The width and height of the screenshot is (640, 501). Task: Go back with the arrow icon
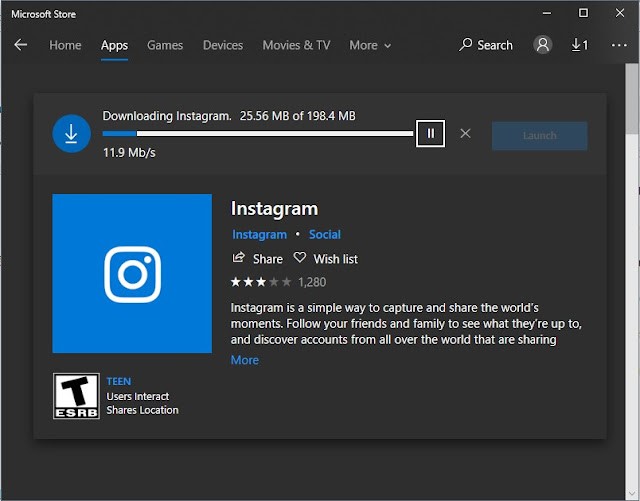coord(20,45)
